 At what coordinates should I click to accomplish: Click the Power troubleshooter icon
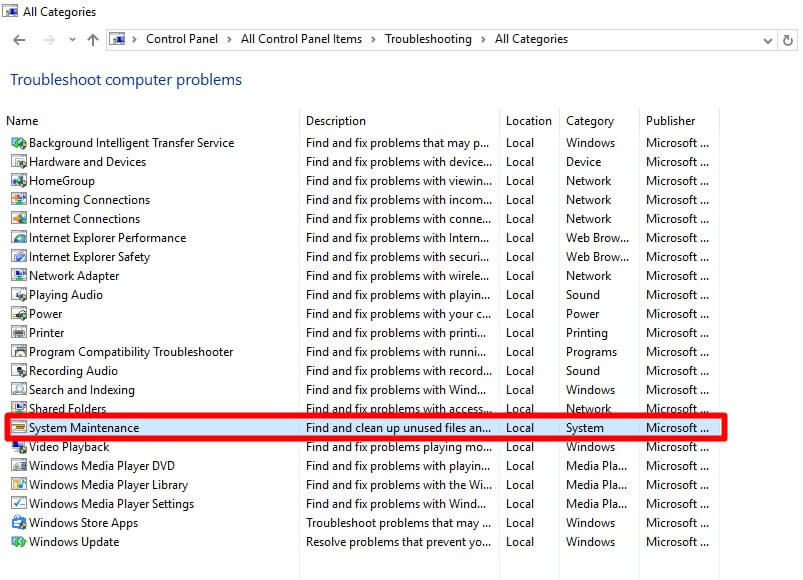(x=19, y=314)
